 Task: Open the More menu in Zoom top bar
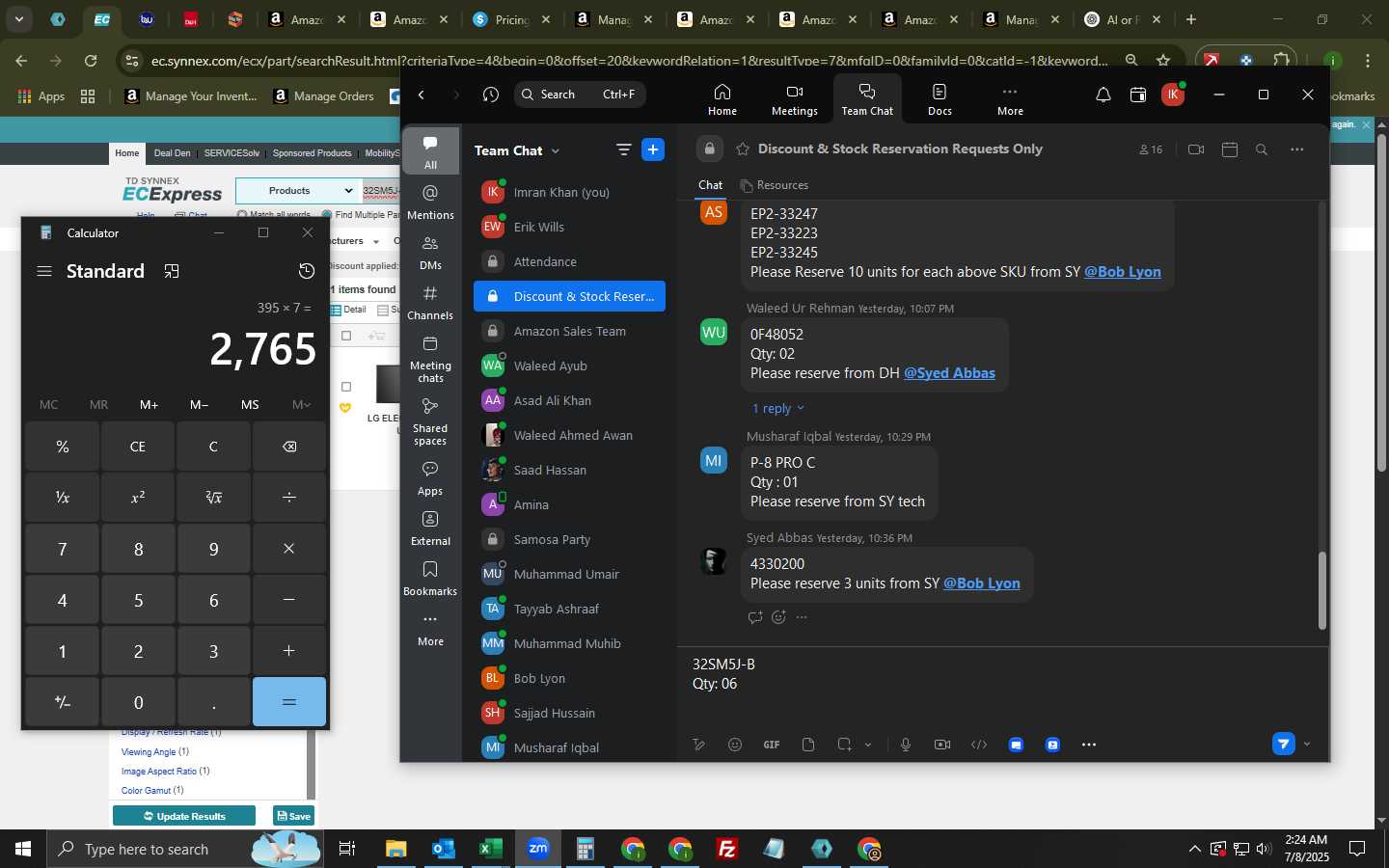point(1010,99)
